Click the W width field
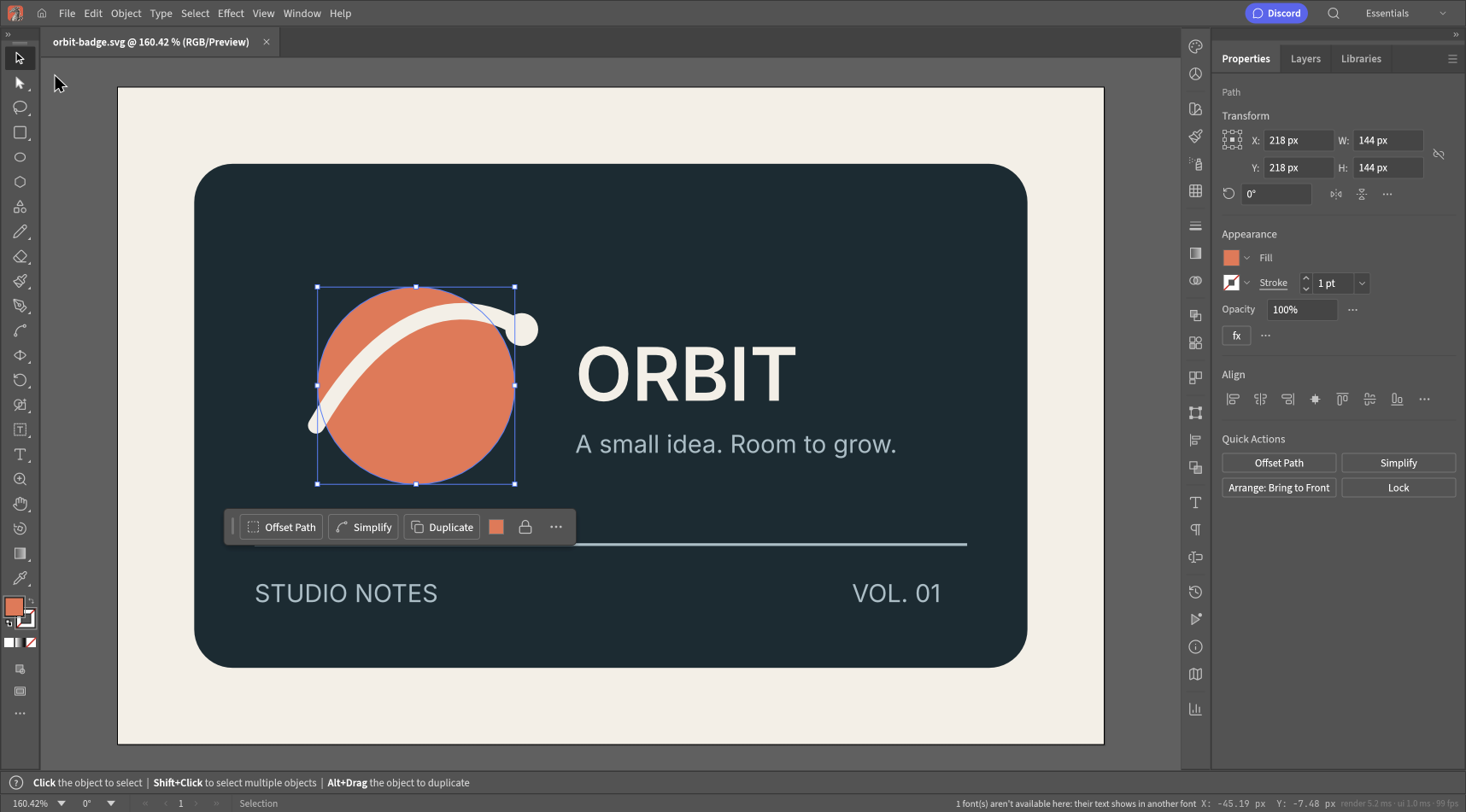Image resolution: width=1466 pixels, height=812 pixels. [x=1388, y=140]
